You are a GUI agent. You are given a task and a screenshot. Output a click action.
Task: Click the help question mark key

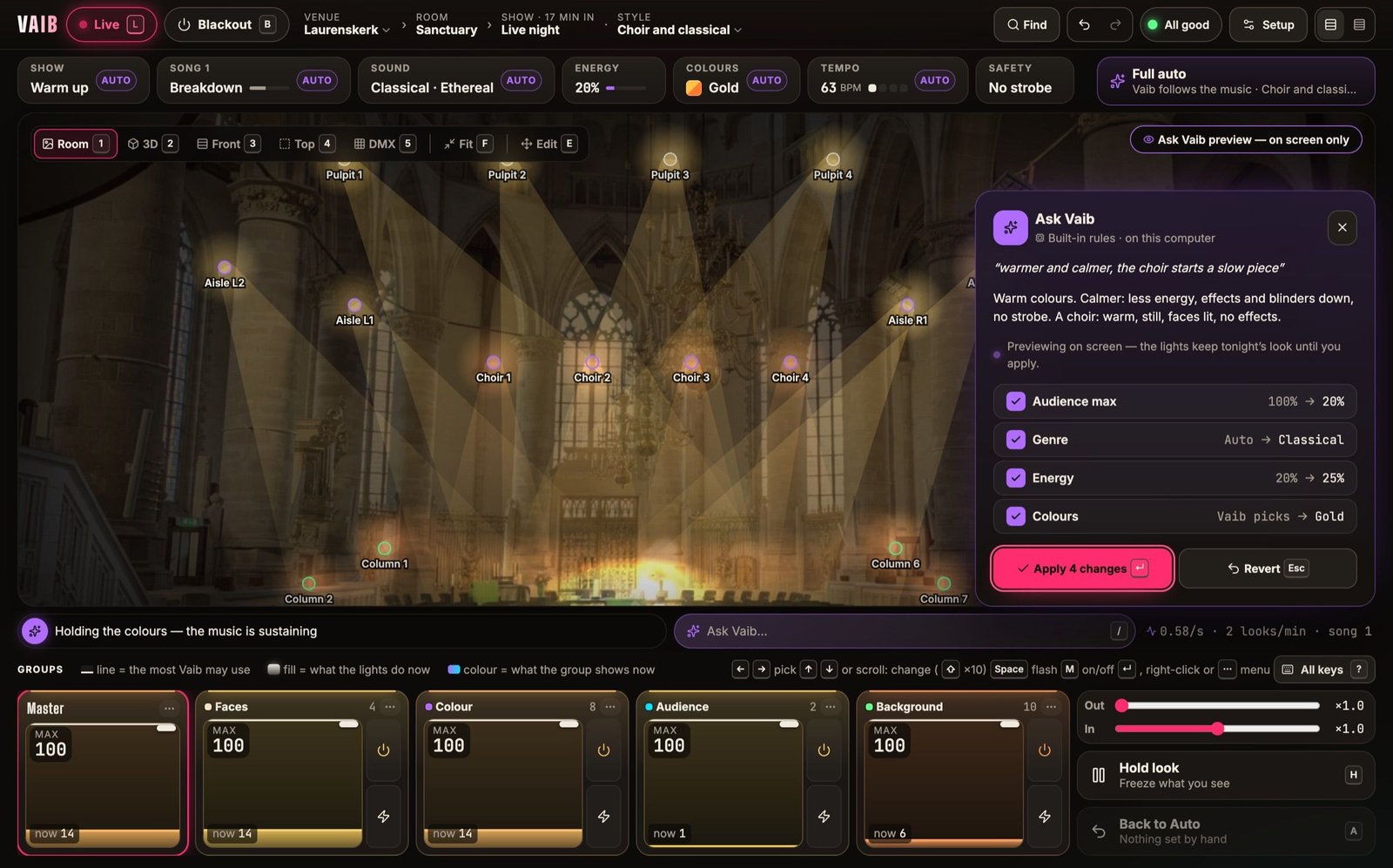tap(1358, 670)
